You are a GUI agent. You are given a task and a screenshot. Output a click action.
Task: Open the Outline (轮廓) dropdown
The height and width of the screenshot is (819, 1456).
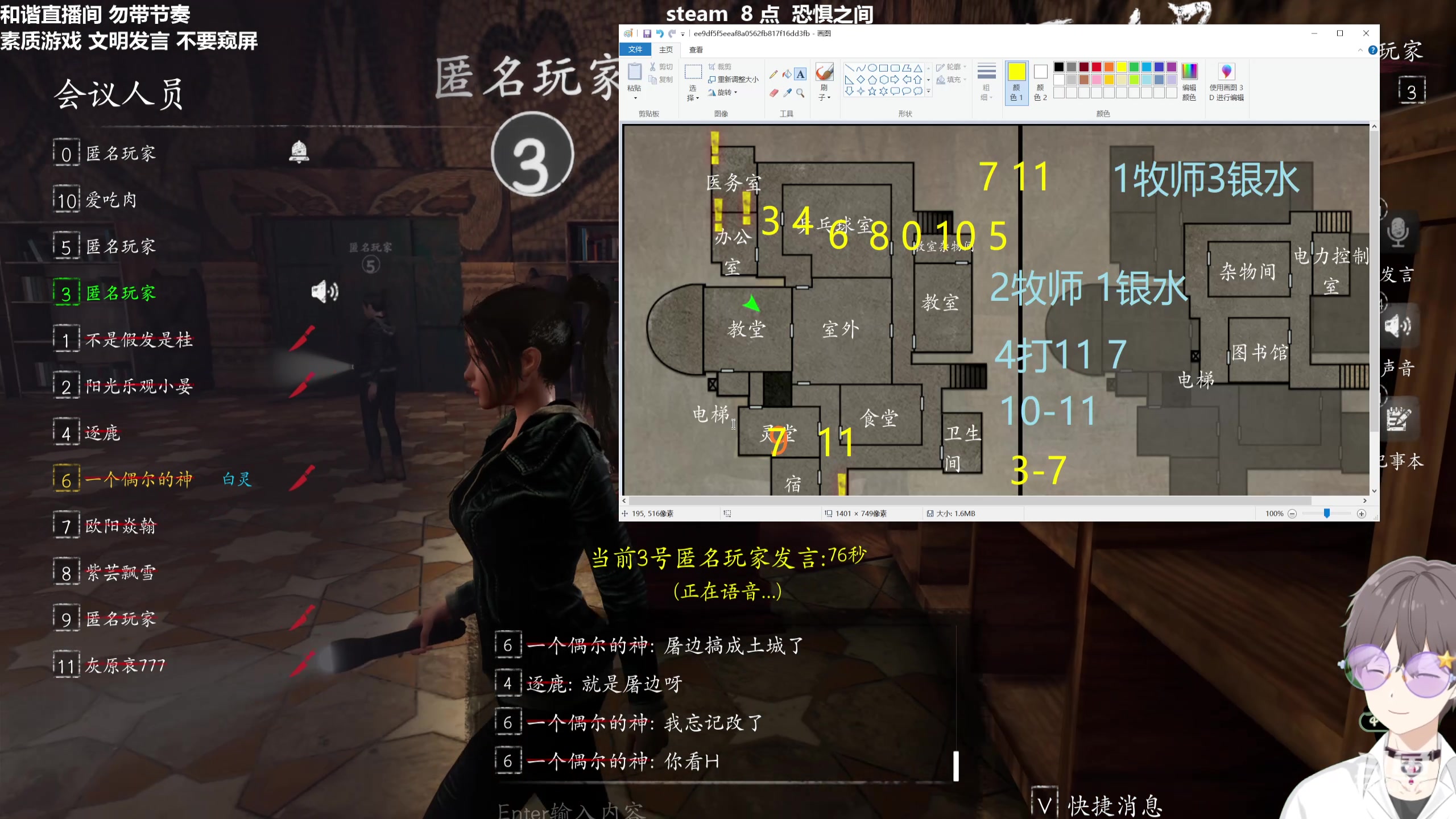(952, 67)
